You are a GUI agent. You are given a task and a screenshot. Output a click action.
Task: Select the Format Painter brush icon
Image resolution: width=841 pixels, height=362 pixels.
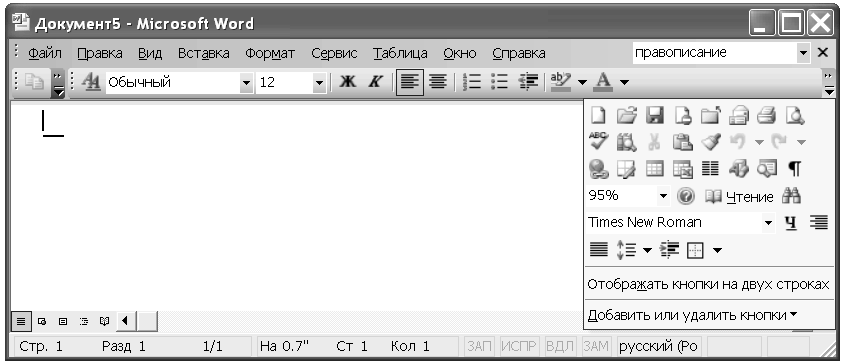(711, 142)
